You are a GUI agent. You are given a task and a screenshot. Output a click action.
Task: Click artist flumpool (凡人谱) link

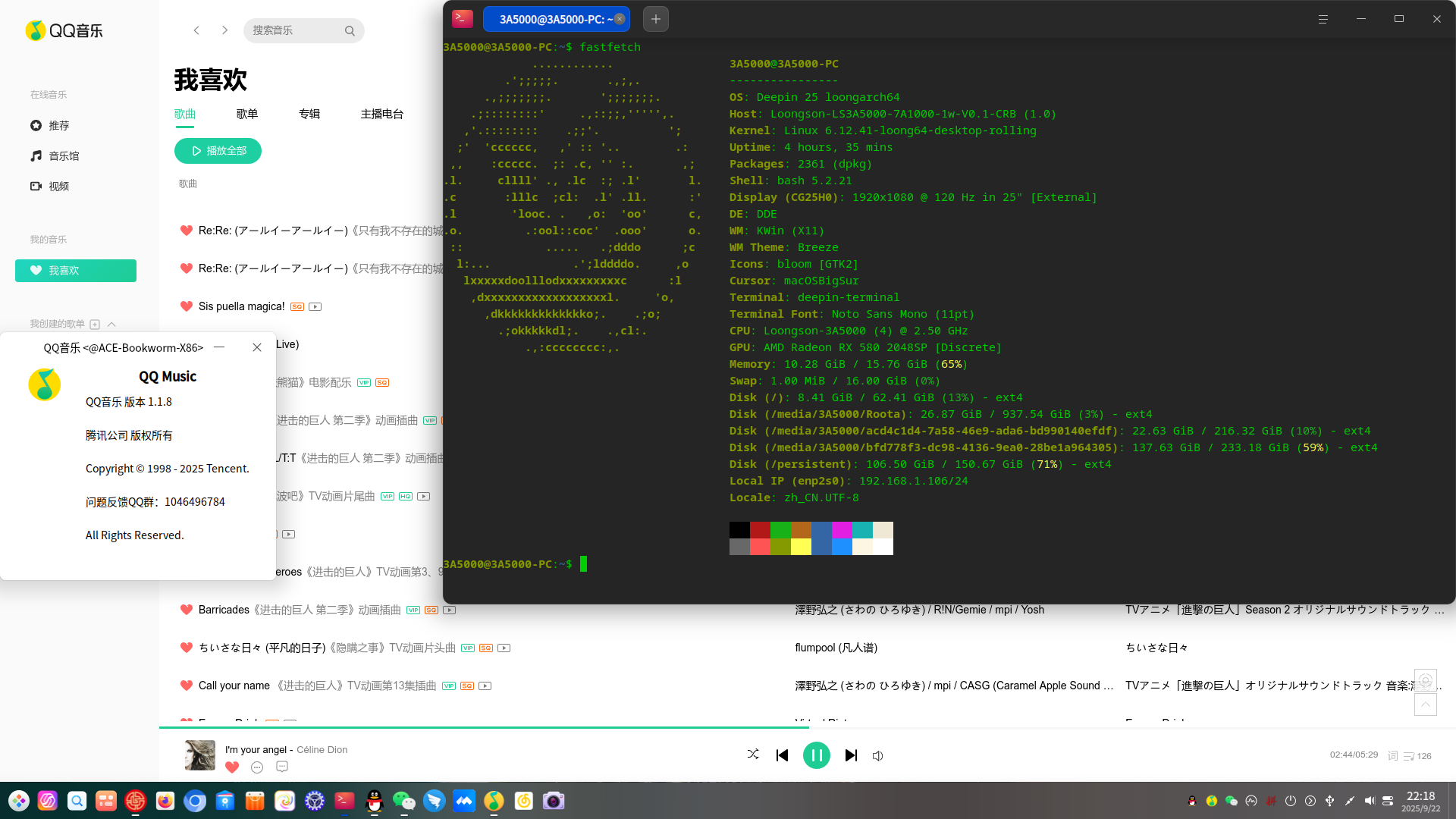point(836,648)
